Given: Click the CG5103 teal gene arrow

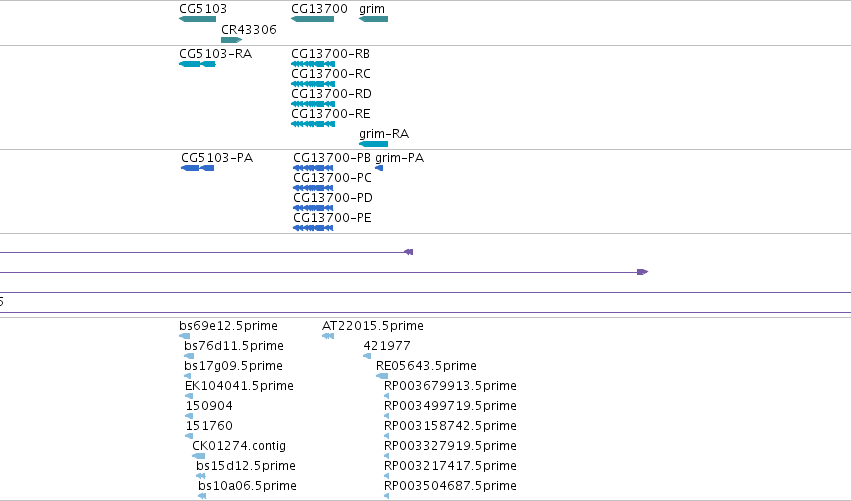Looking at the screenshot, I should pyautogui.click(x=198, y=19).
